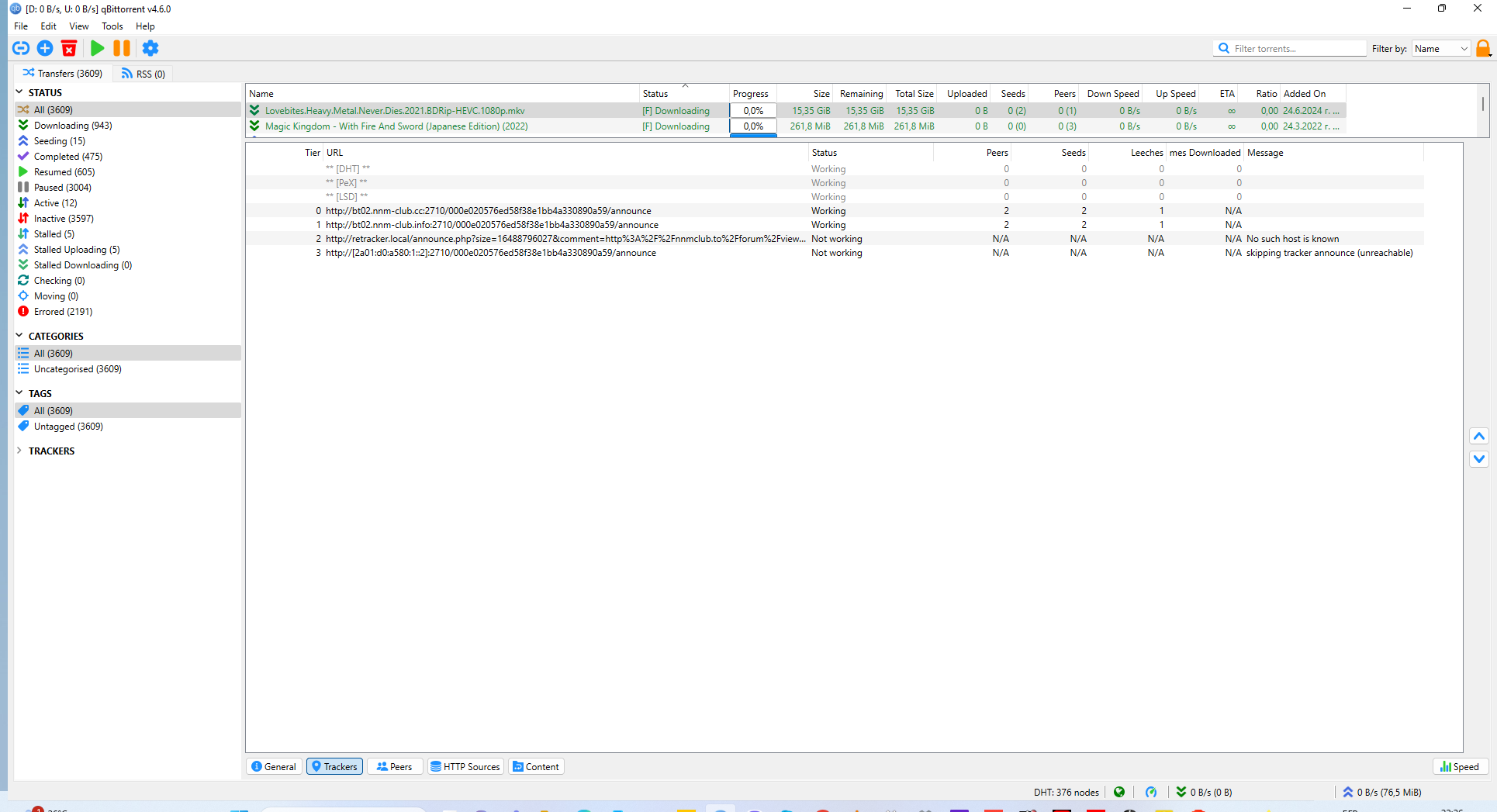Click the tracker move-down arrow button
This screenshot has width=1497, height=812.
1479,459
